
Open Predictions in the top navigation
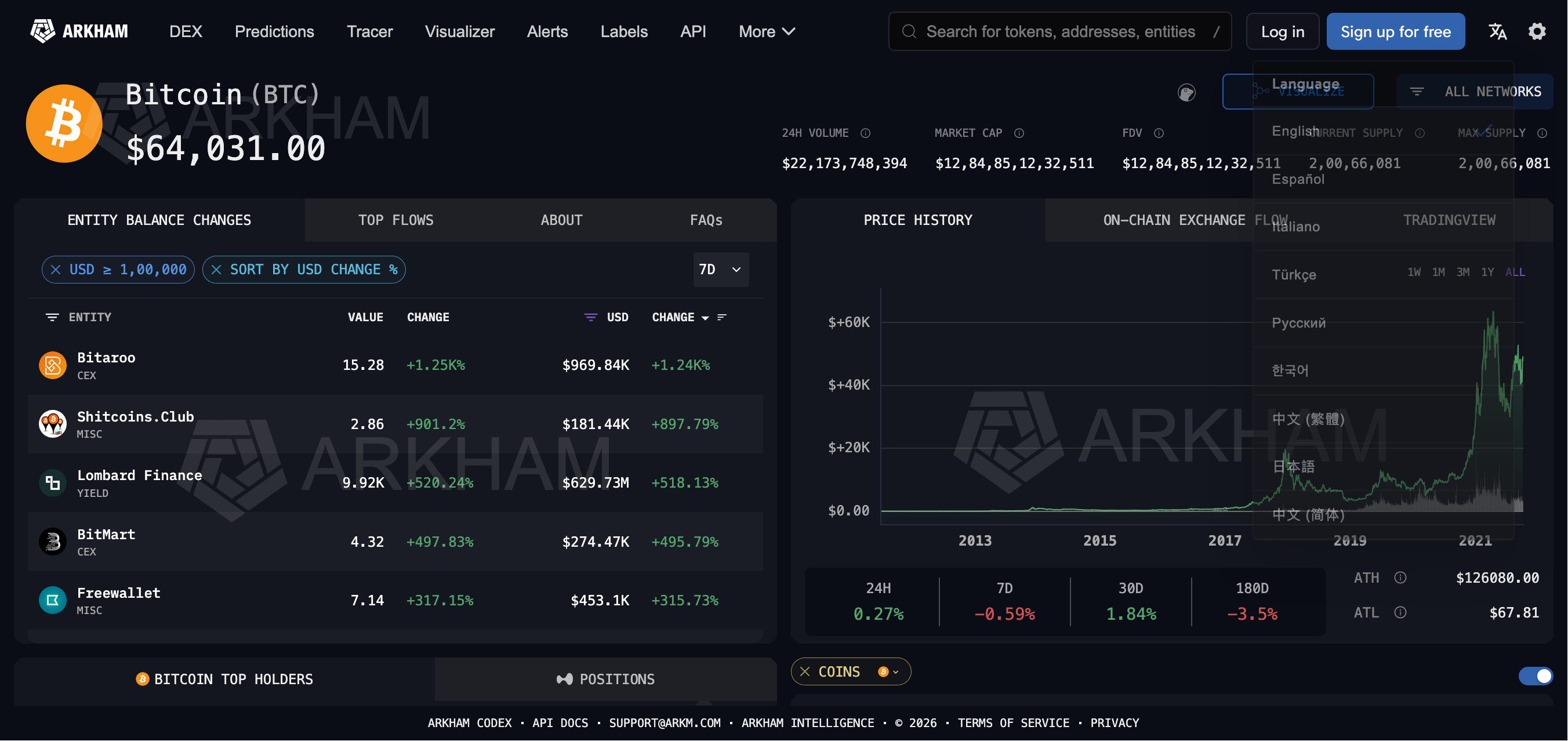(274, 31)
